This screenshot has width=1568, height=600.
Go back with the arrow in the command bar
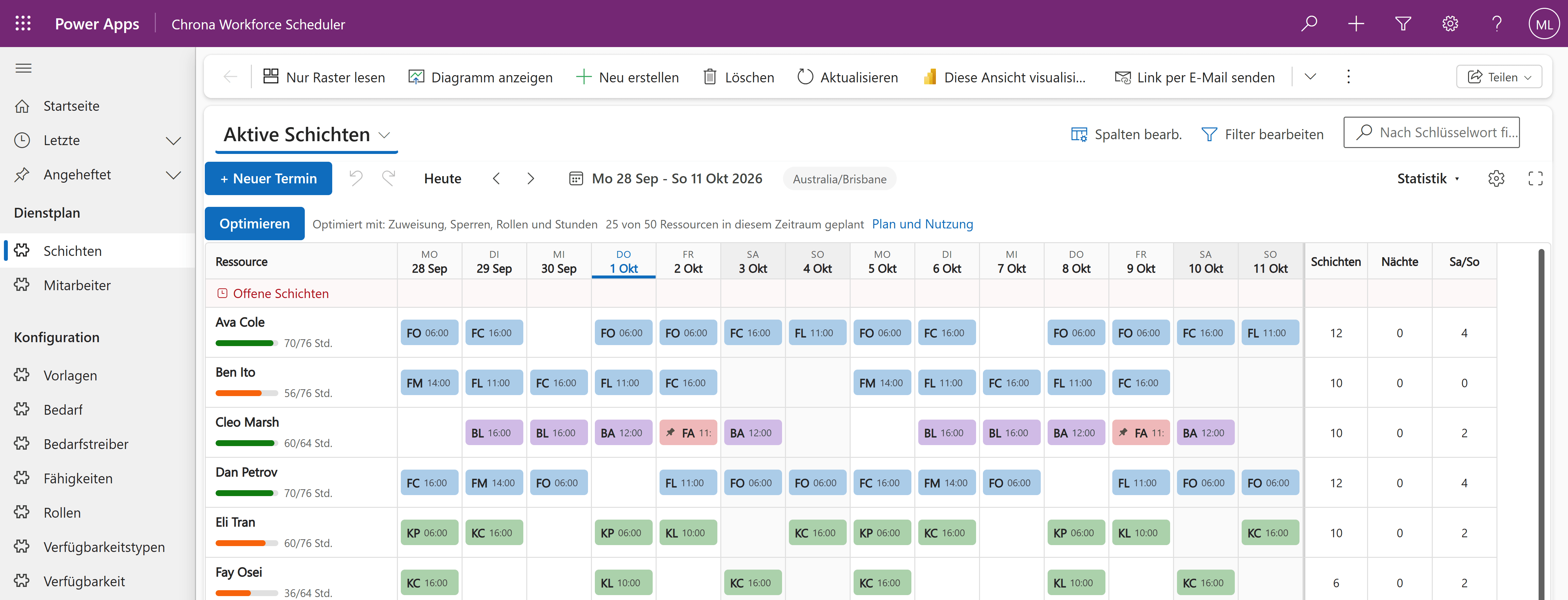tap(230, 77)
